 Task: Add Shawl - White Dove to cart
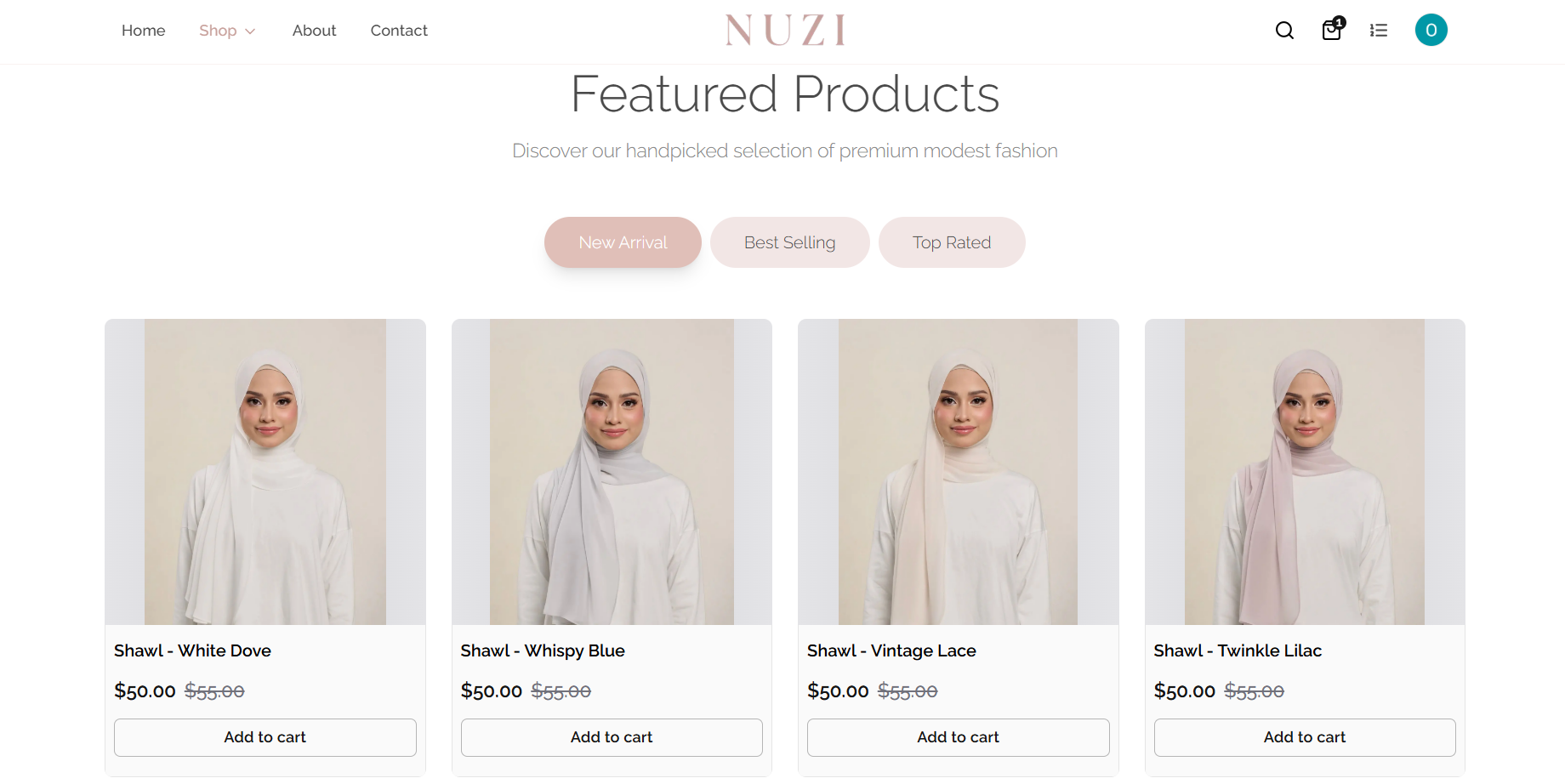tap(265, 737)
